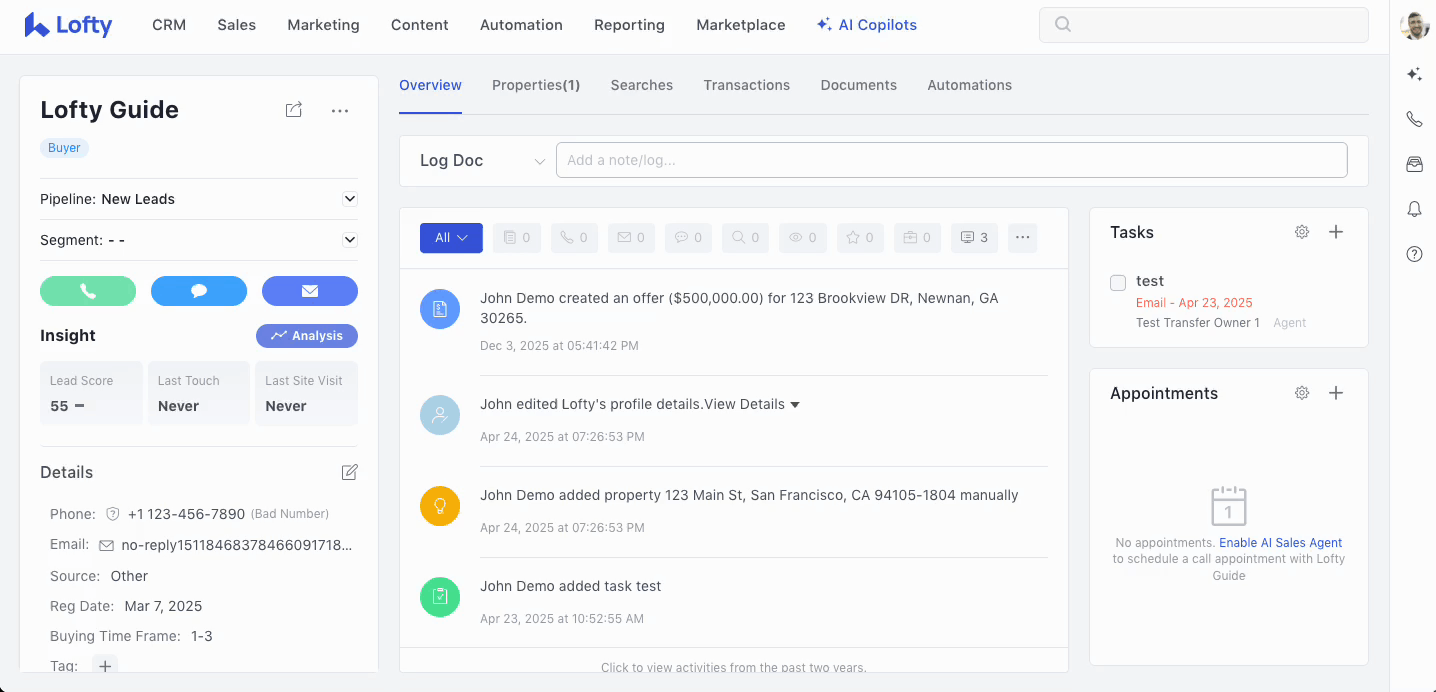Expand the Pipeline dropdown
Image resolution: width=1436 pixels, height=692 pixels.
(x=350, y=199)
